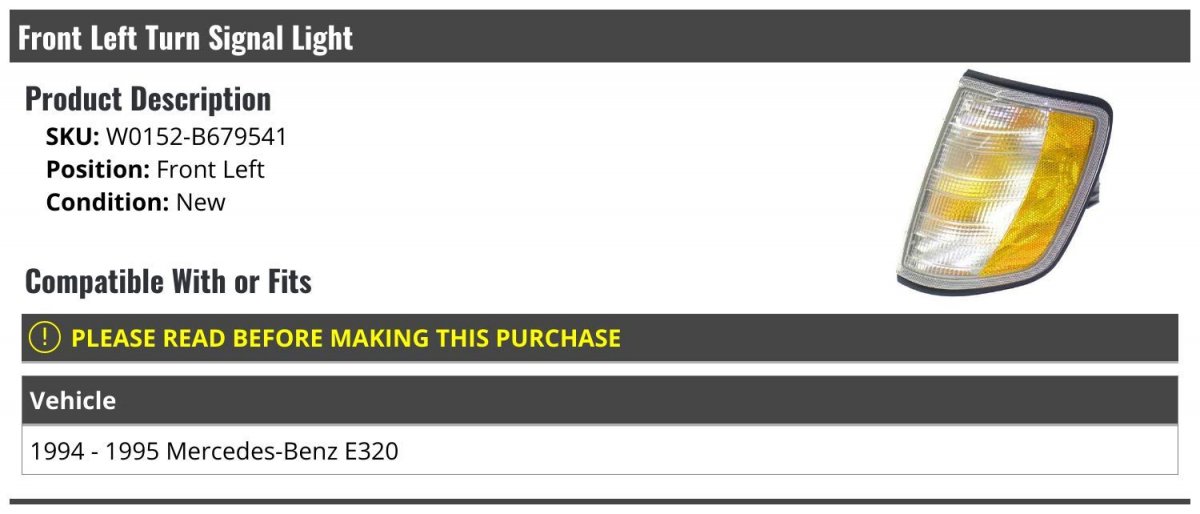1200x514 pixels.
Task: Click the Product Description heading
Action: (x=148, y=99)
